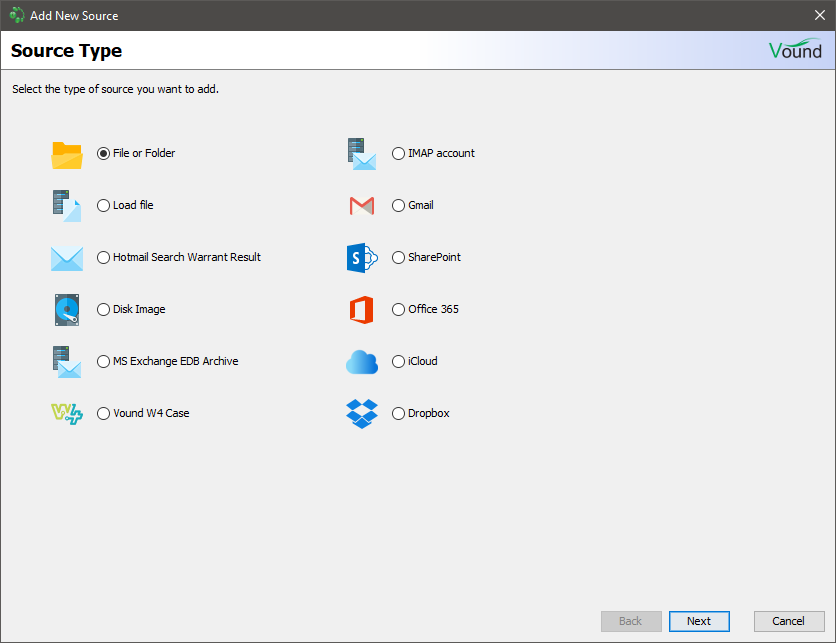Choose the Dropbox radio button

coord(399,414)
